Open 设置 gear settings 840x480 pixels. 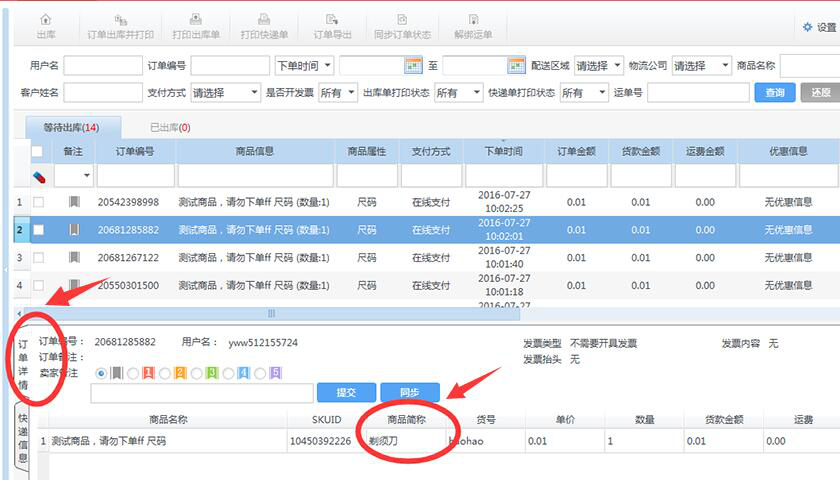[x=808, y=27]
